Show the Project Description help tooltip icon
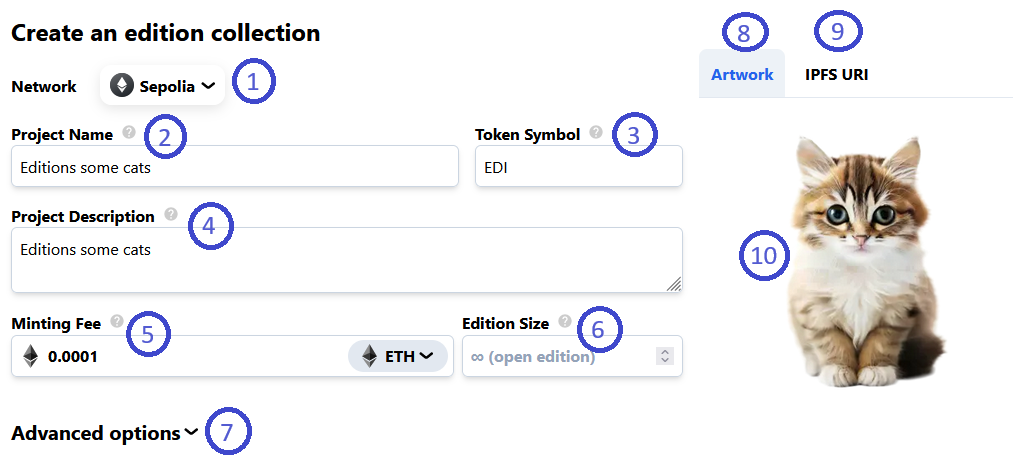Viewport: 1013px width, 461px height. tap(170, 214)
